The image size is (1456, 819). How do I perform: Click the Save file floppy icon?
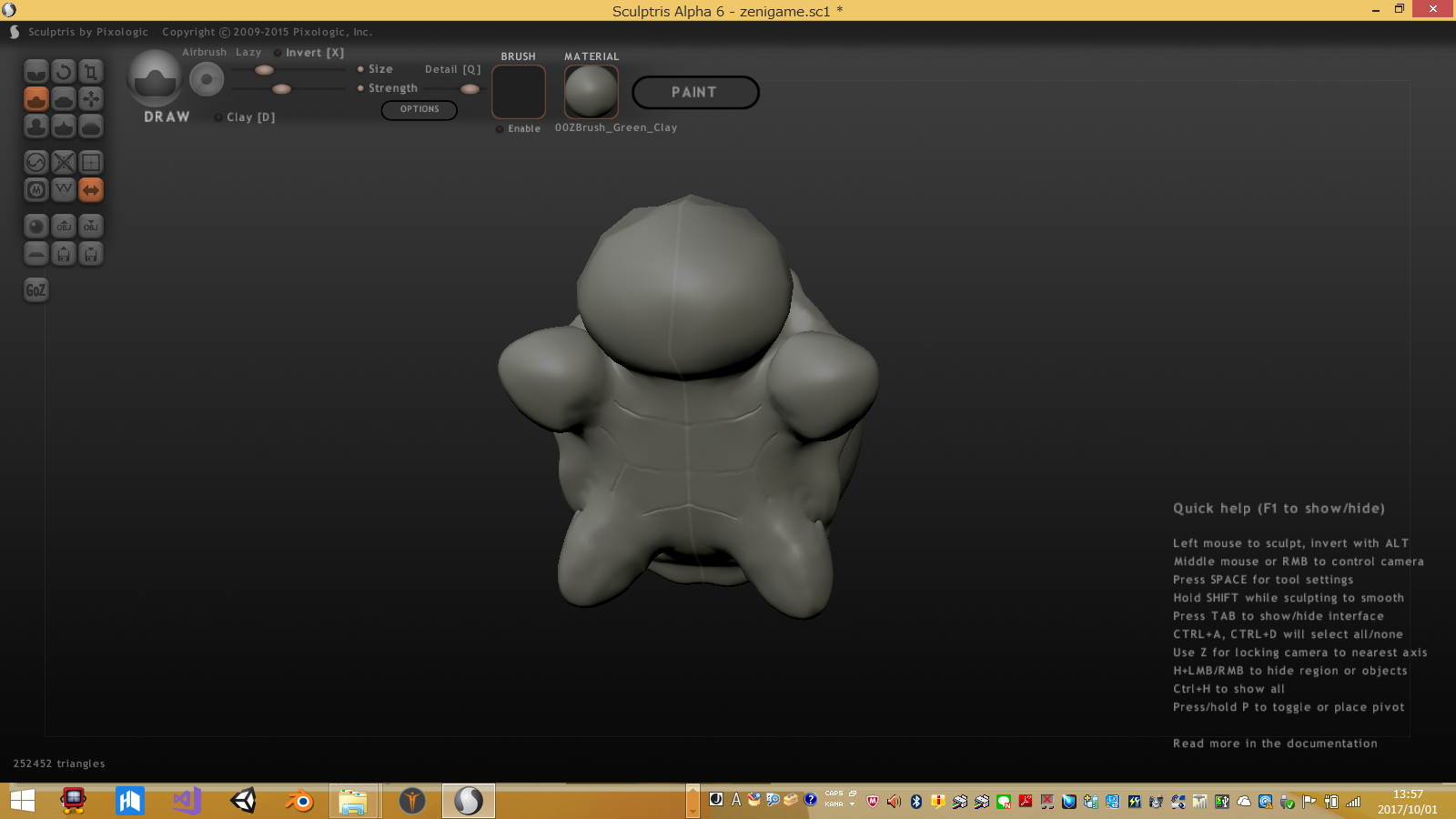coord(91,254)
